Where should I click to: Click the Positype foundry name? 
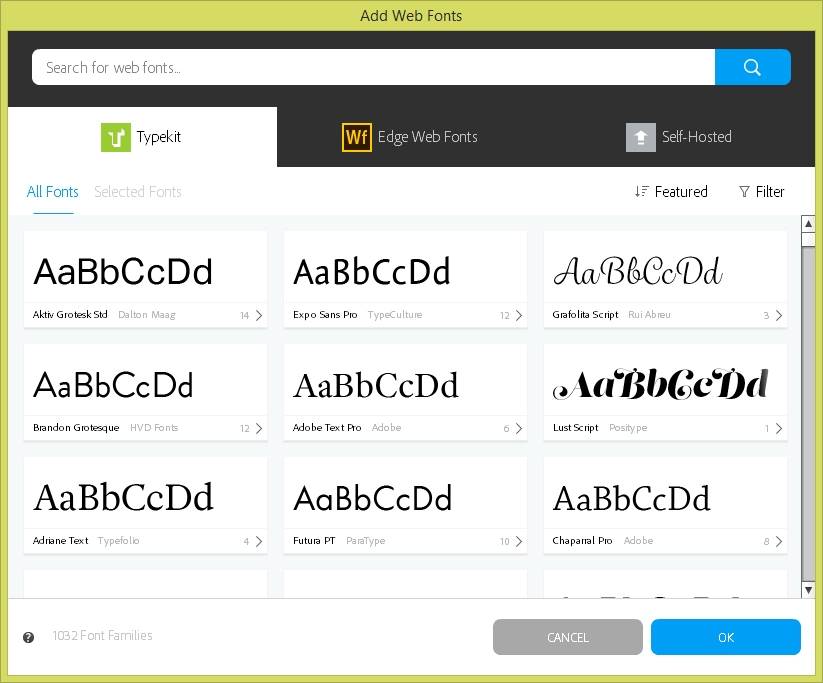628,428
